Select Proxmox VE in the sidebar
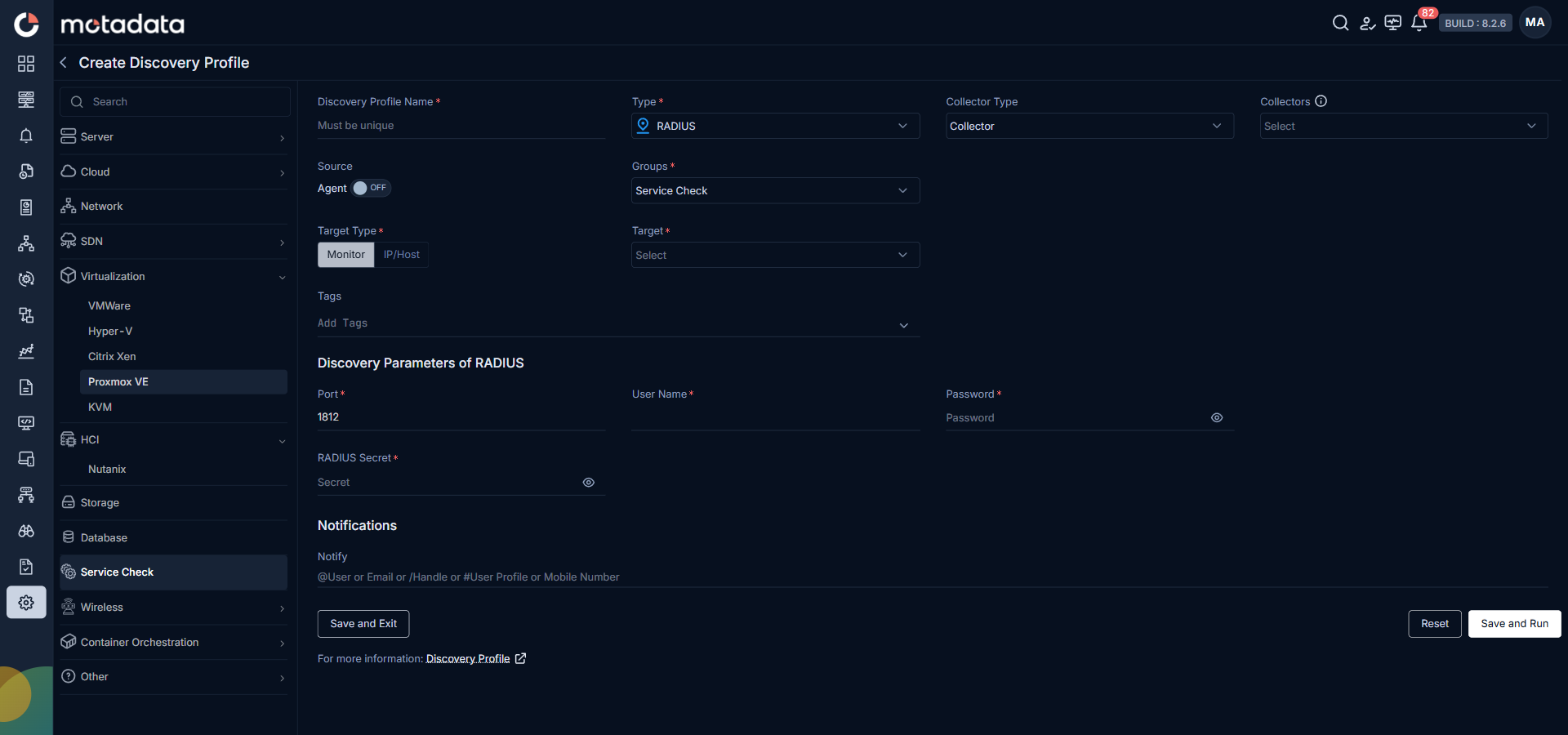Image resolution: width=1568 pixels, height=735 pixels. (x=184, y=381)
